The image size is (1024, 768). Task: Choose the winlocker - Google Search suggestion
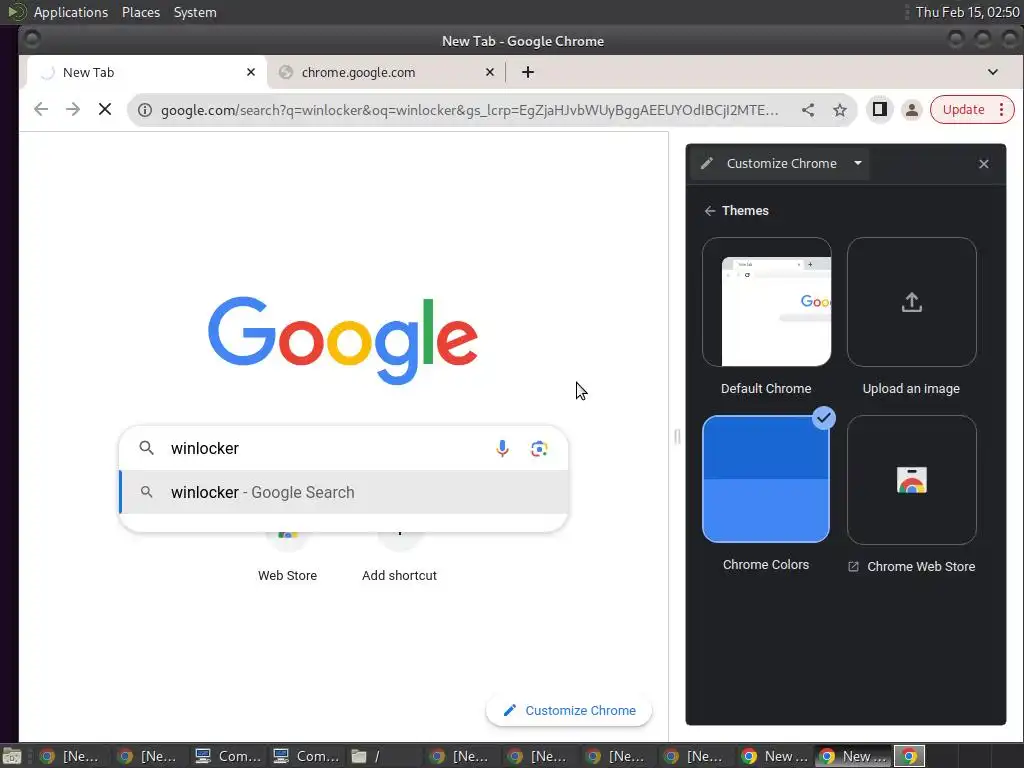[x=344, y=492]
